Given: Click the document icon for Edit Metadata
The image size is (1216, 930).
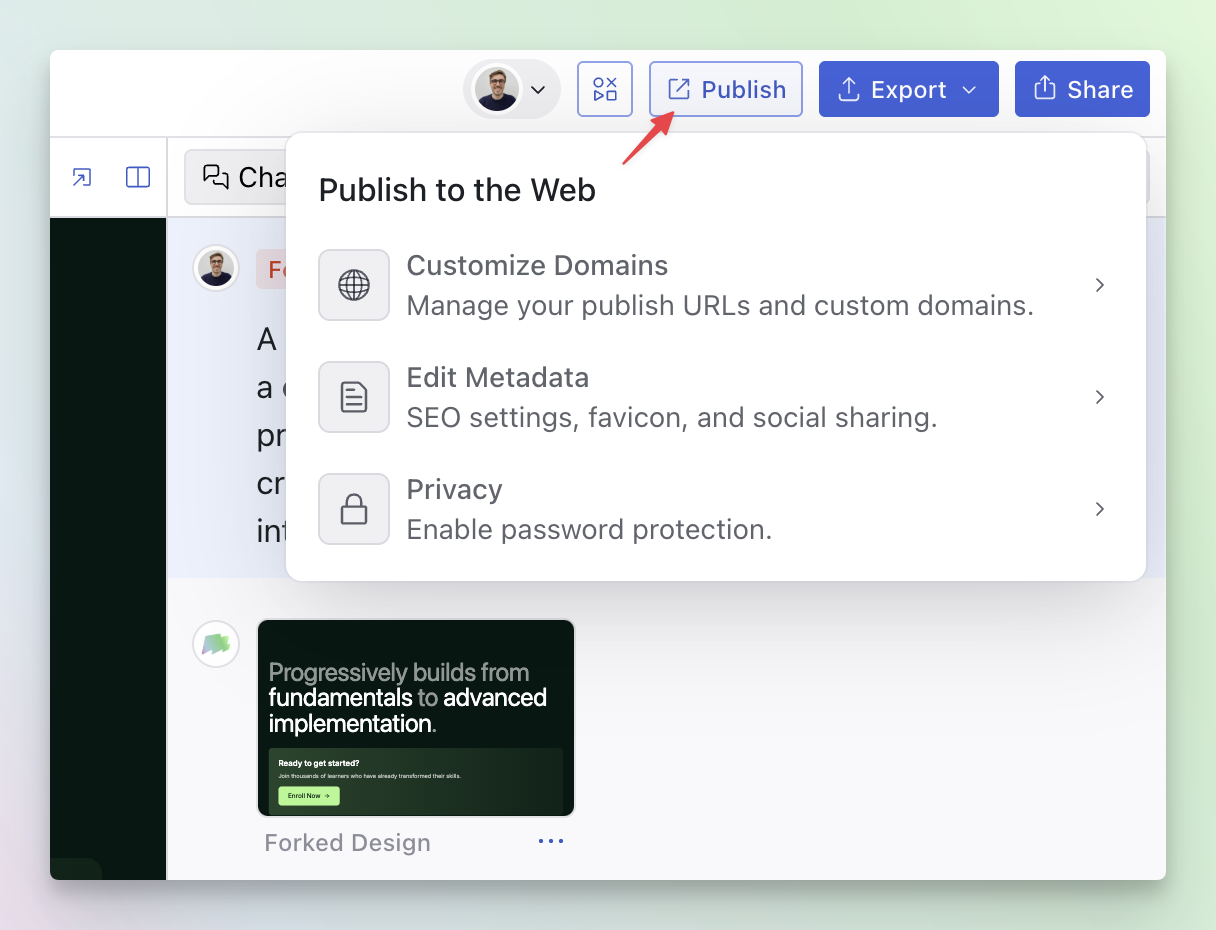Looking at the screenshot, I should (354, 397).
